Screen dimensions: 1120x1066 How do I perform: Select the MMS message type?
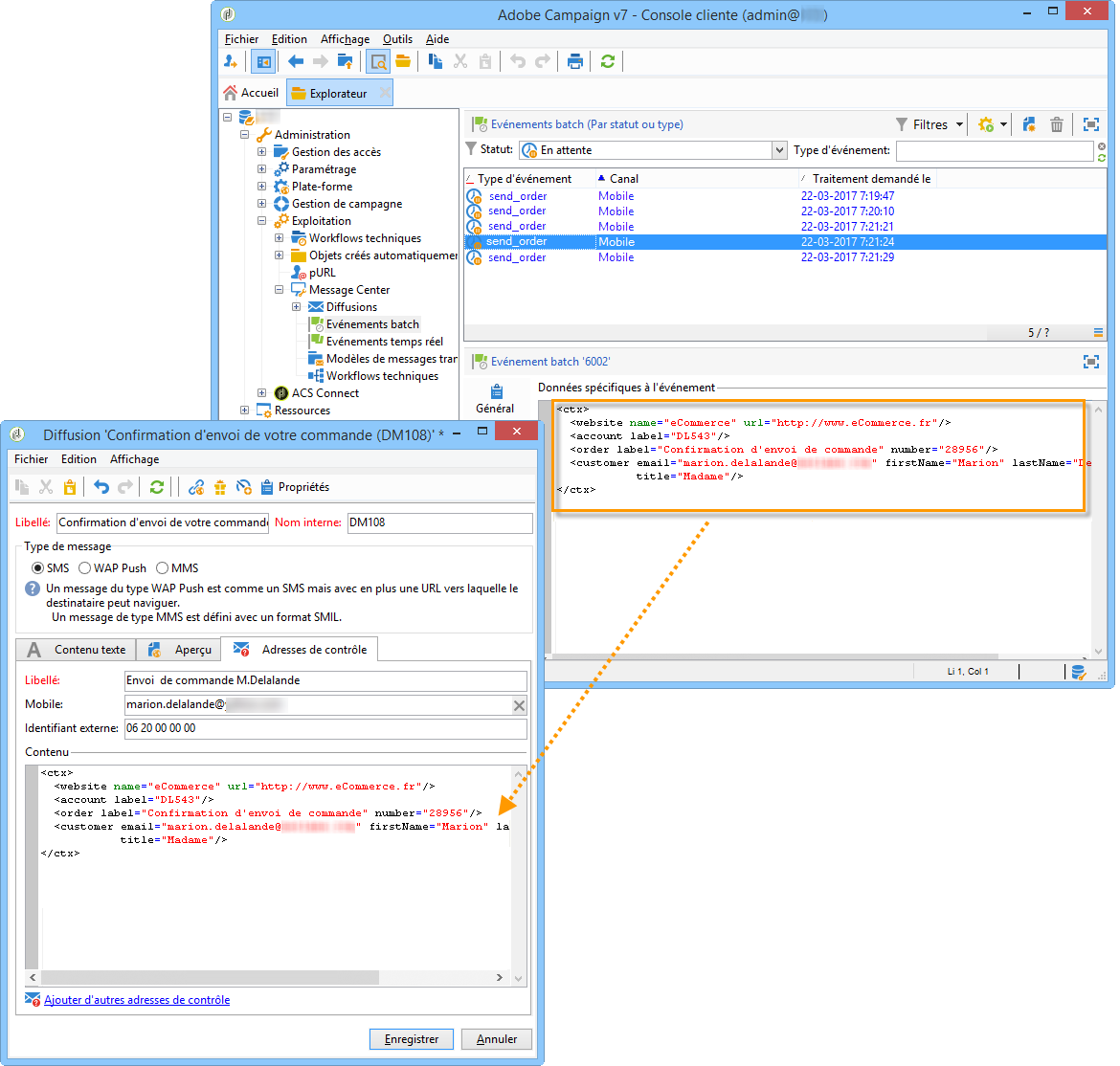162,568
